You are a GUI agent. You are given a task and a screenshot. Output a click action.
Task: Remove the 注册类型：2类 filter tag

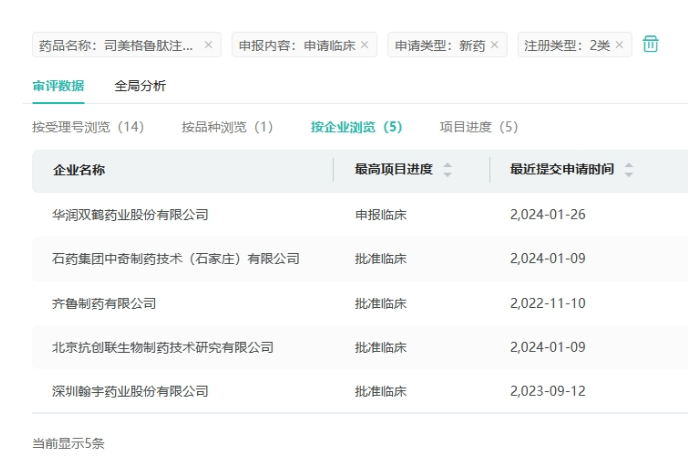[619, 45]
